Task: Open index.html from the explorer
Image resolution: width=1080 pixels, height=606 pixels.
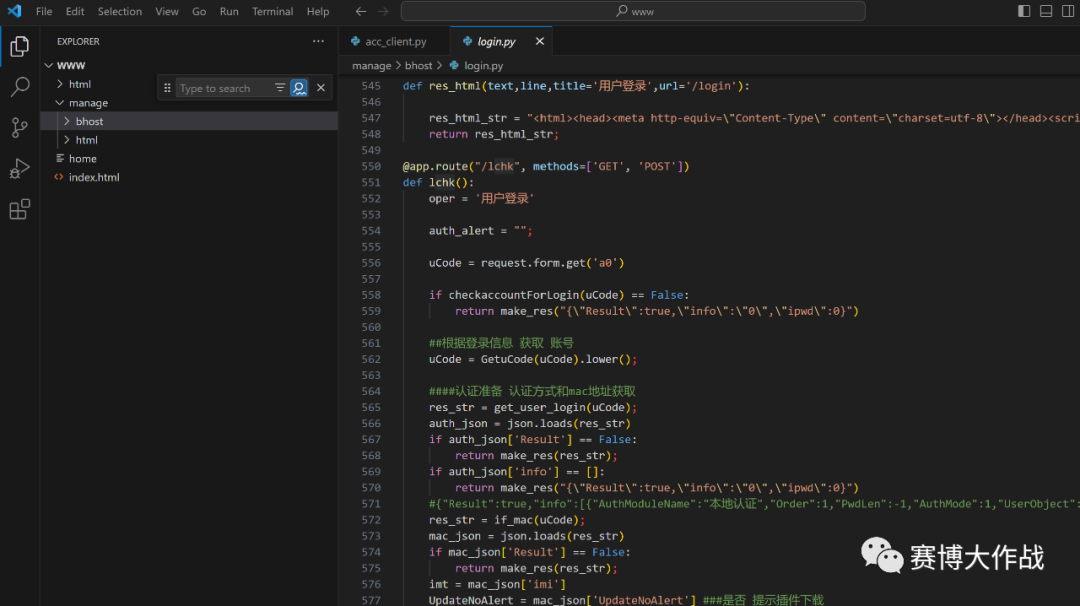Action: point(93,177)
